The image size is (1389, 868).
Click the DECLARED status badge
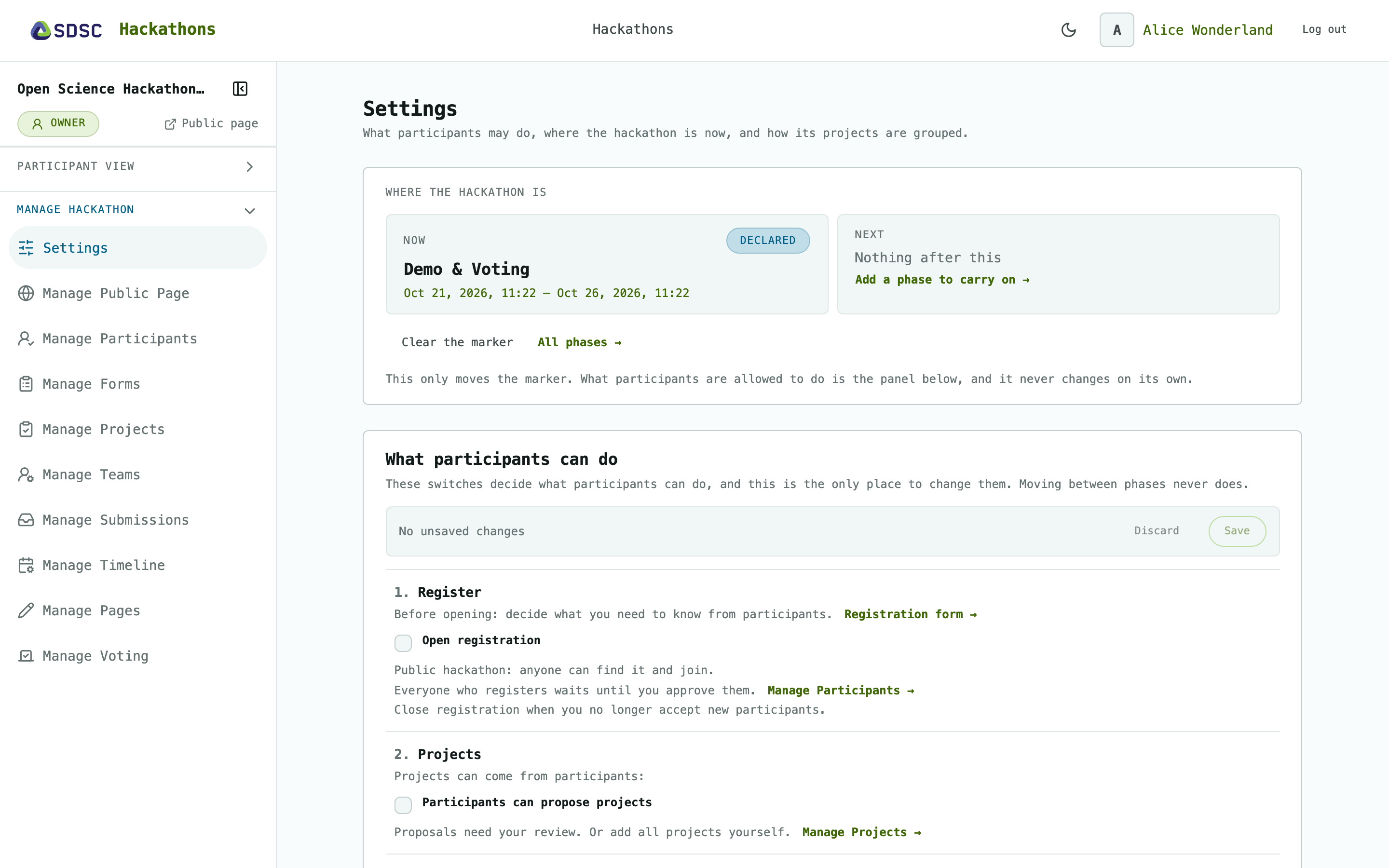768,241
